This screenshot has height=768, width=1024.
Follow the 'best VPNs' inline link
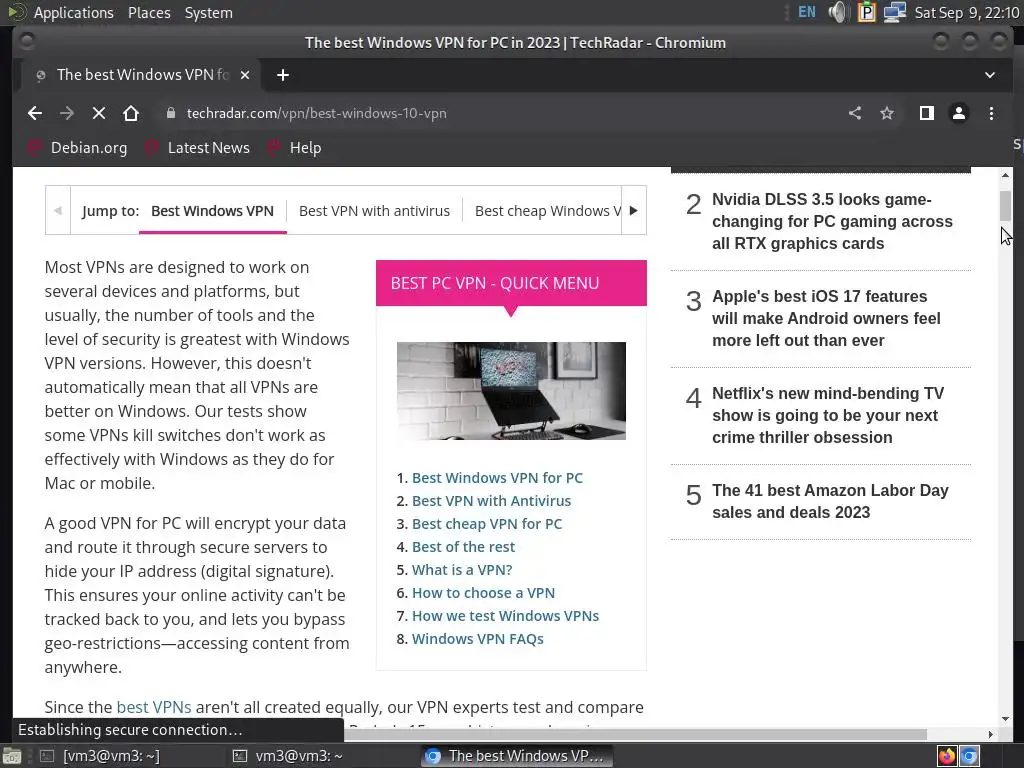coord(153,707)
